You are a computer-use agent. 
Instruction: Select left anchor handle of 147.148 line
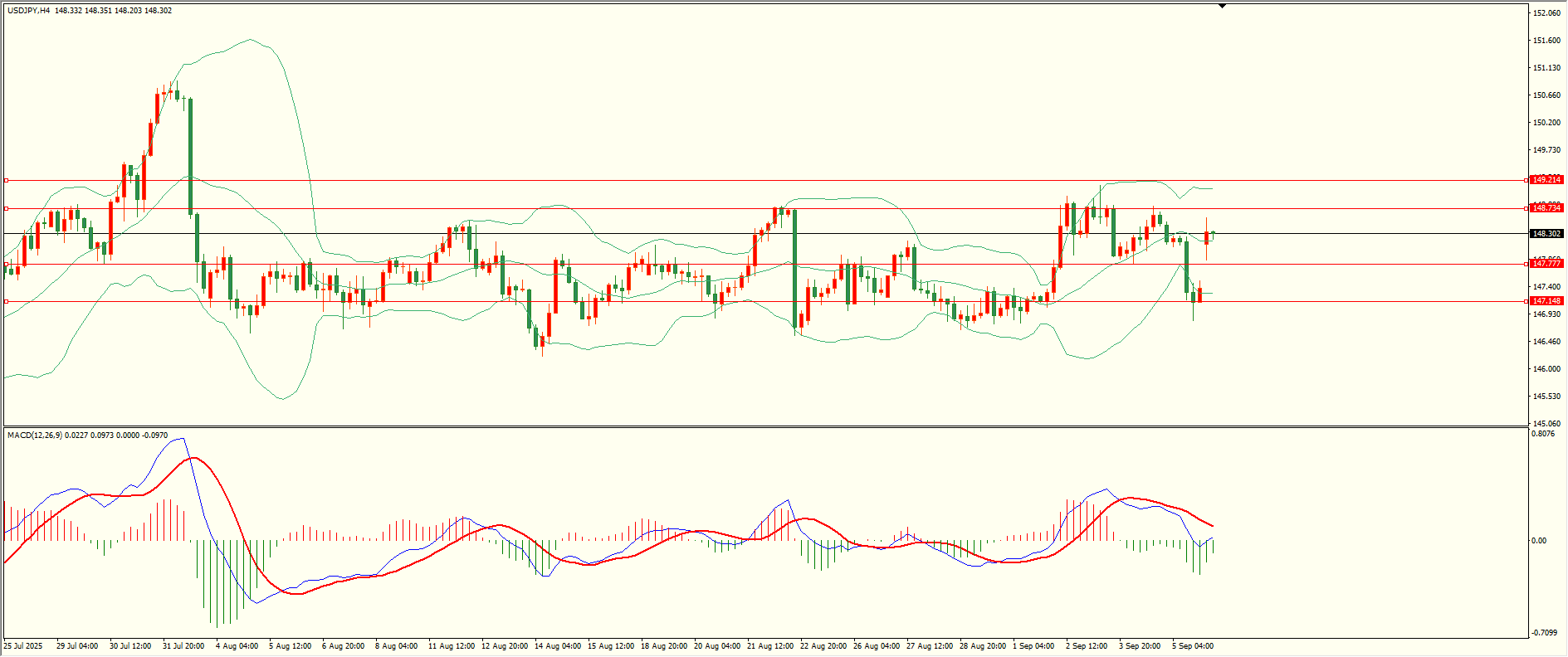6,301
